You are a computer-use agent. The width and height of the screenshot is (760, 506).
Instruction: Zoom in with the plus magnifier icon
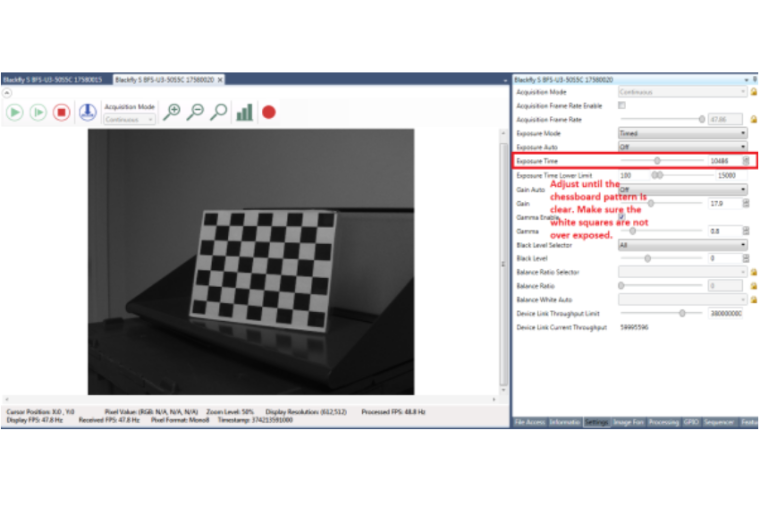[172, 112]
